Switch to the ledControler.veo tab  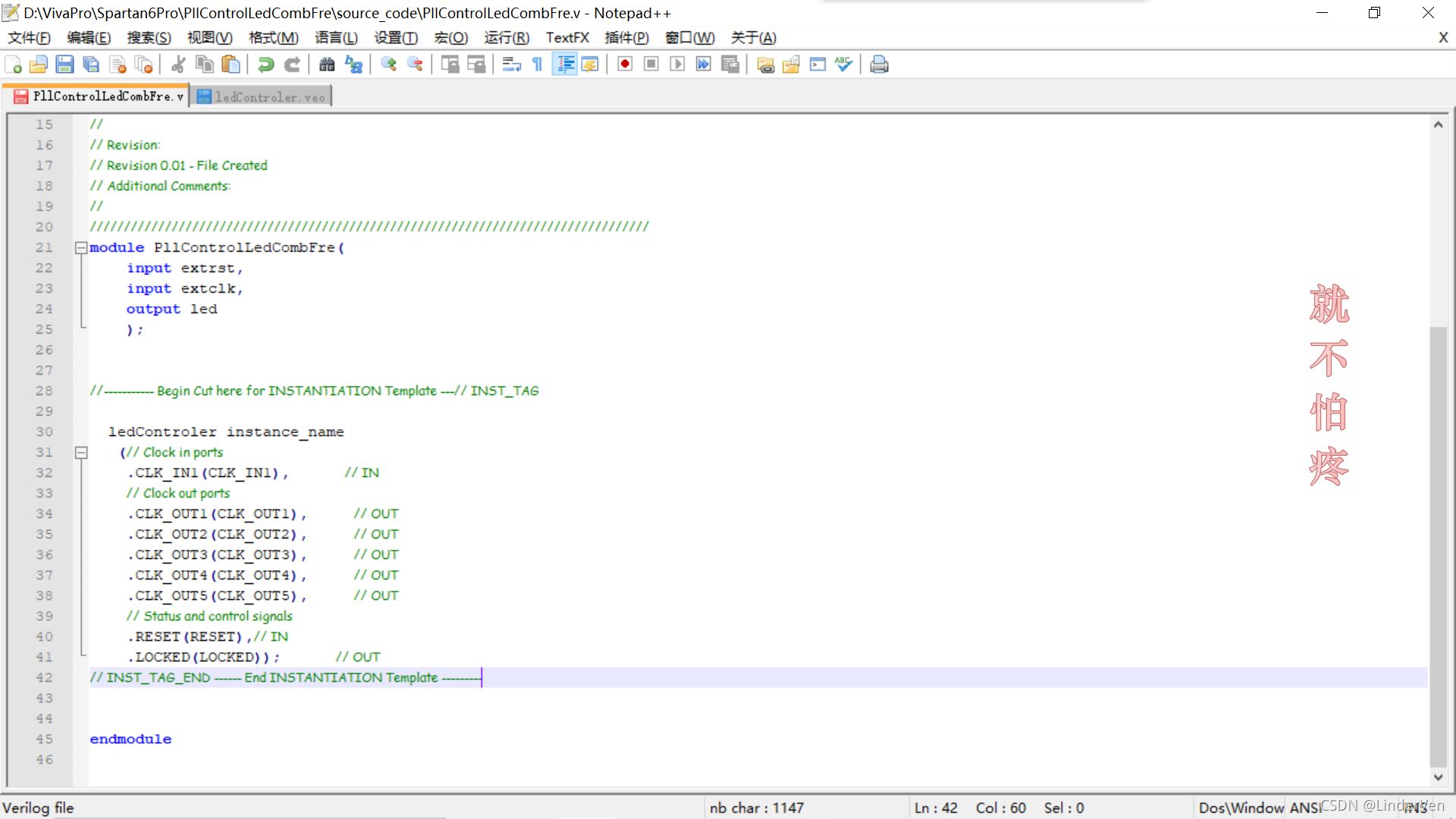point(262,97)
